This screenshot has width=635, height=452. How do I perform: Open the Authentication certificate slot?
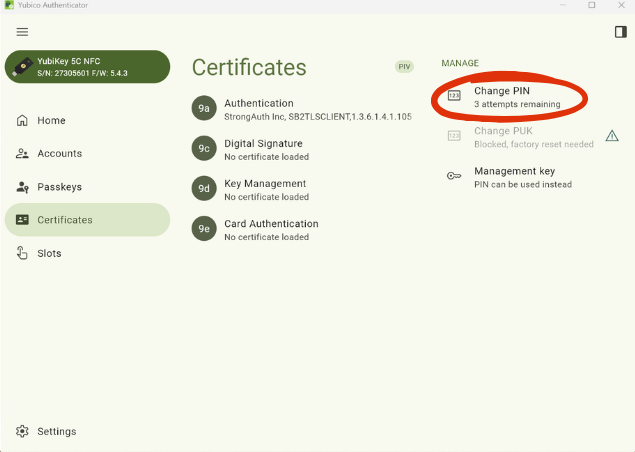pos(302,109)
